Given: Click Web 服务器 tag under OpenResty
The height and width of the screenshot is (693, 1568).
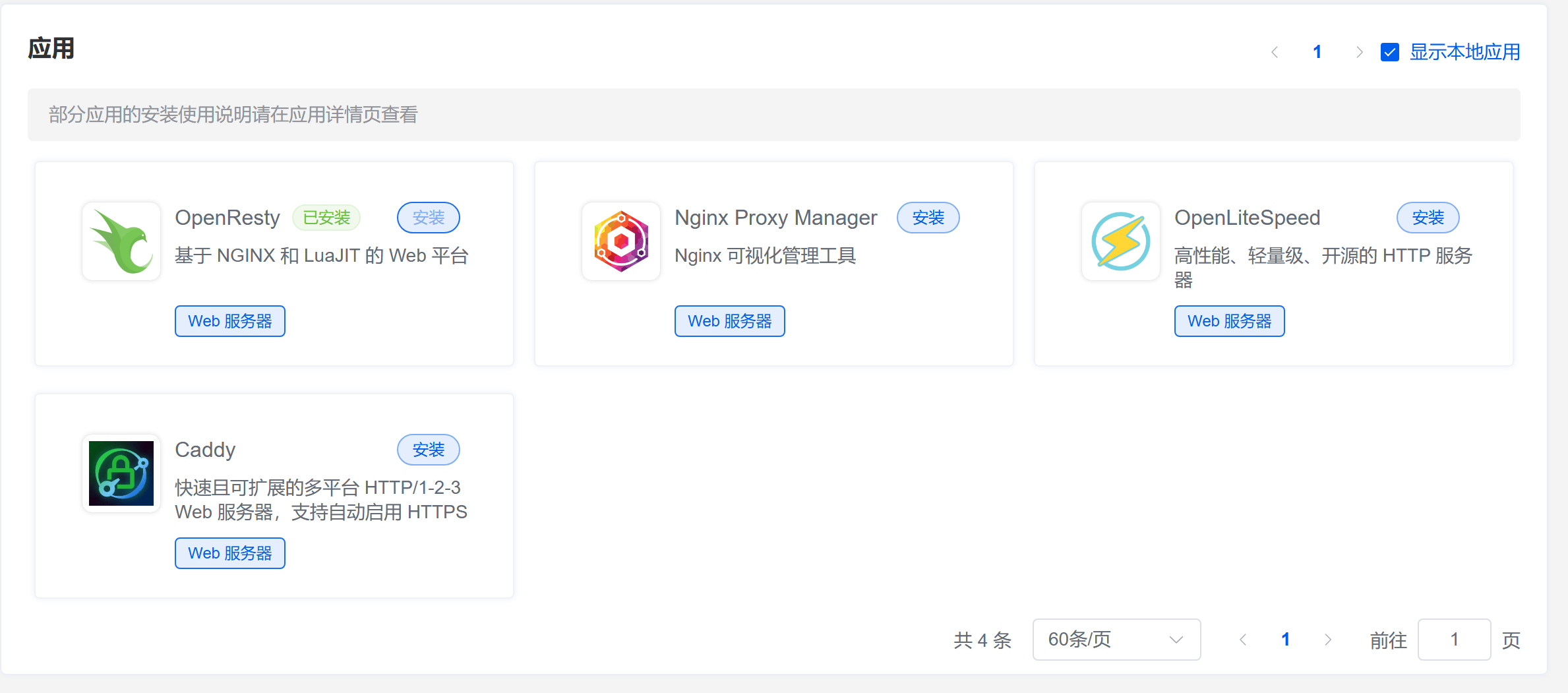Looking at the screenshot, I should point(229,321).
